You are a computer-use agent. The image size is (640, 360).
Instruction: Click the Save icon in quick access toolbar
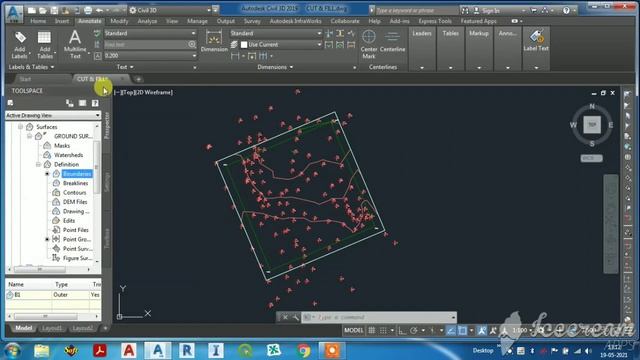click(54, 10)
